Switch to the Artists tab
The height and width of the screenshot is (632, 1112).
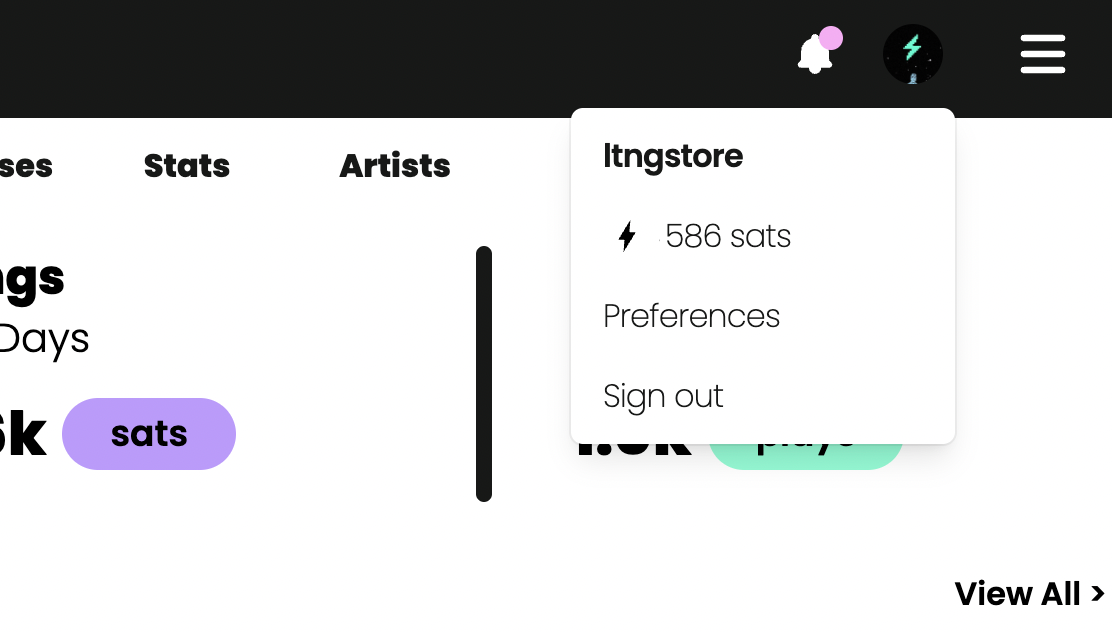[x=395, y=166]
